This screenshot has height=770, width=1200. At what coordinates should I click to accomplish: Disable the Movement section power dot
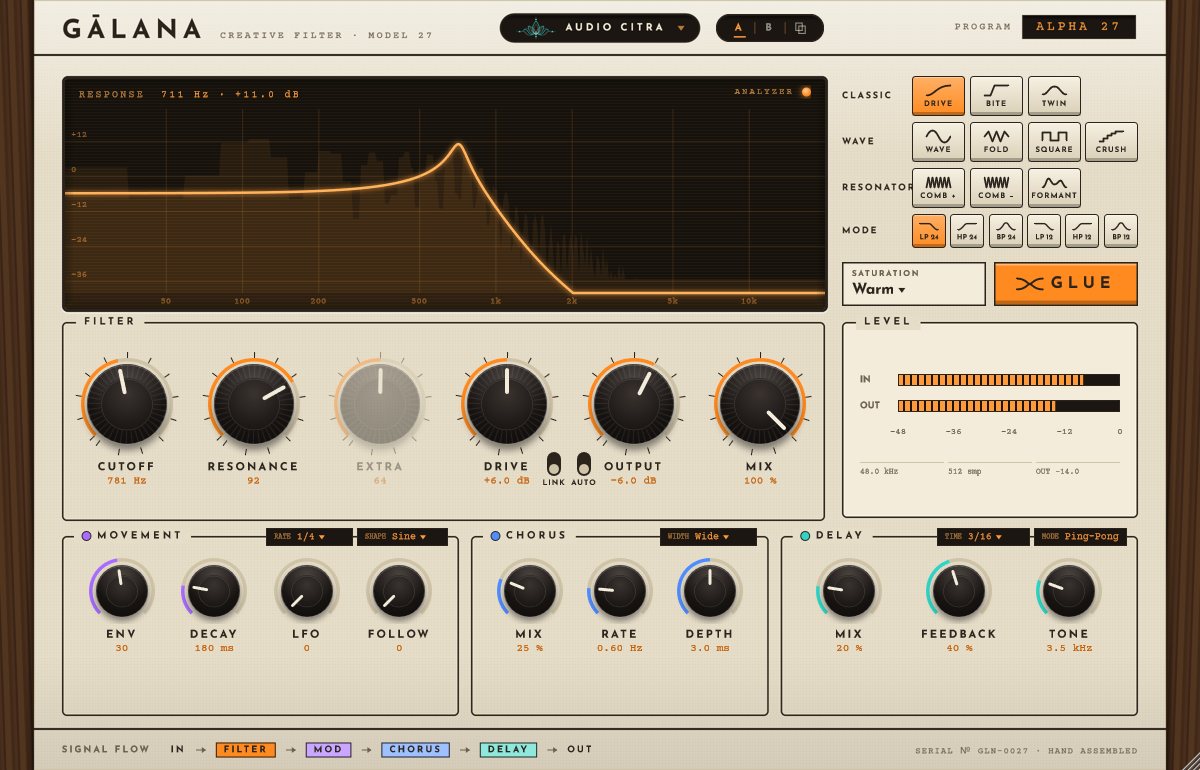(x=86, y=536)
